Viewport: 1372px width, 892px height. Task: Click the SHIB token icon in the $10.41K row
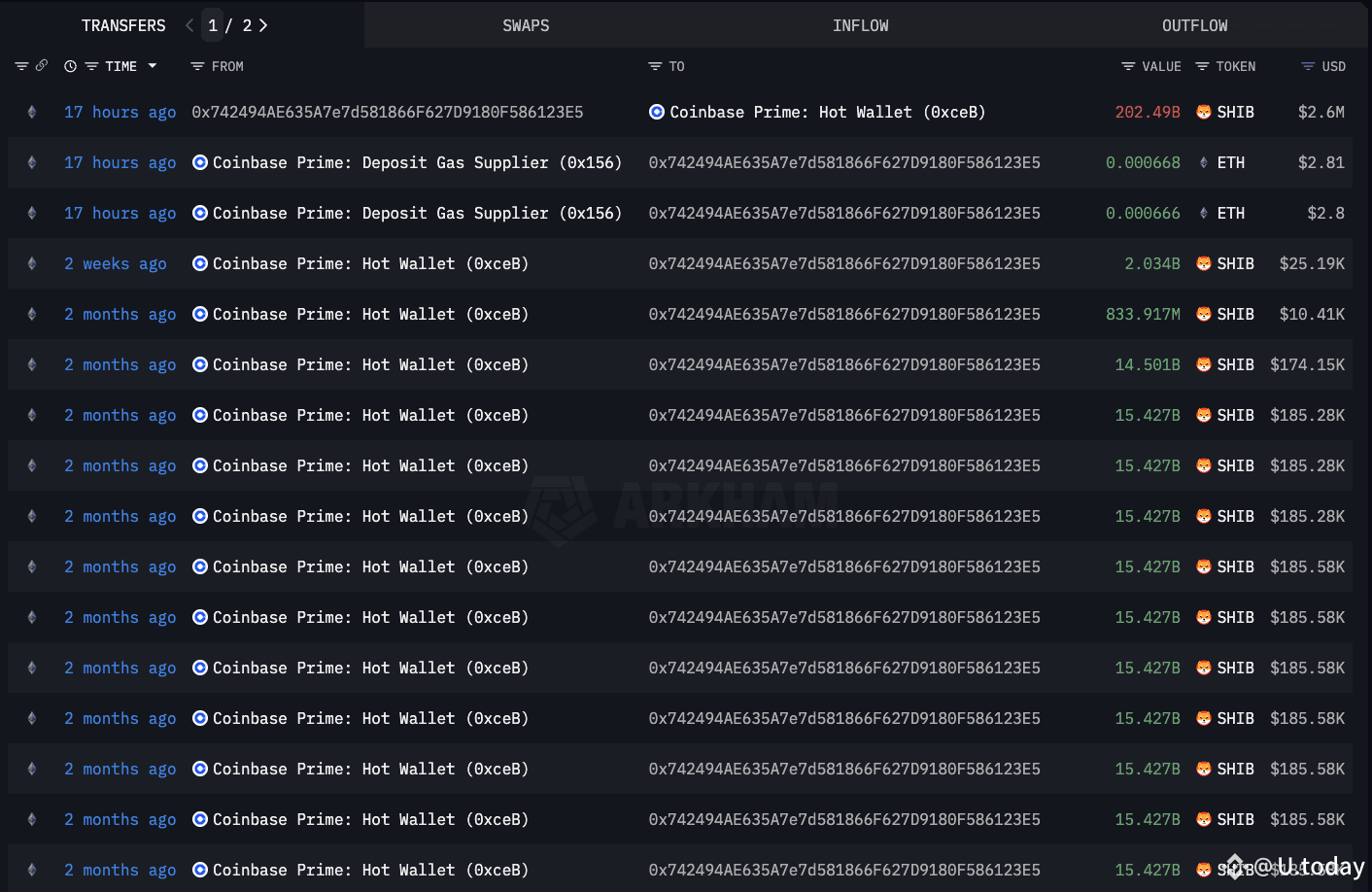[1204, 314]
